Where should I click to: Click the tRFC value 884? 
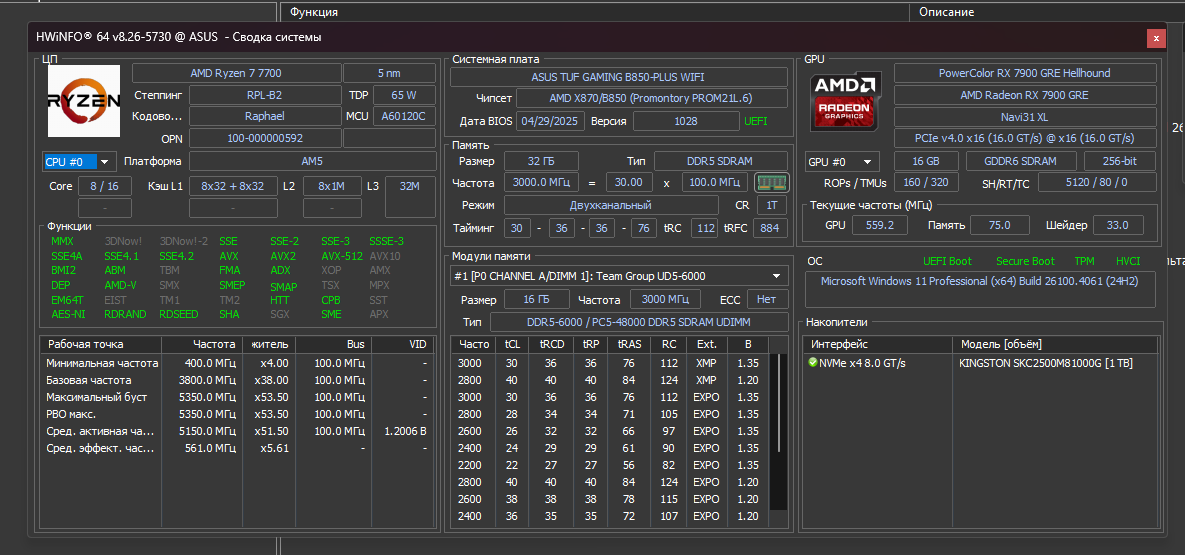(769, 228)
